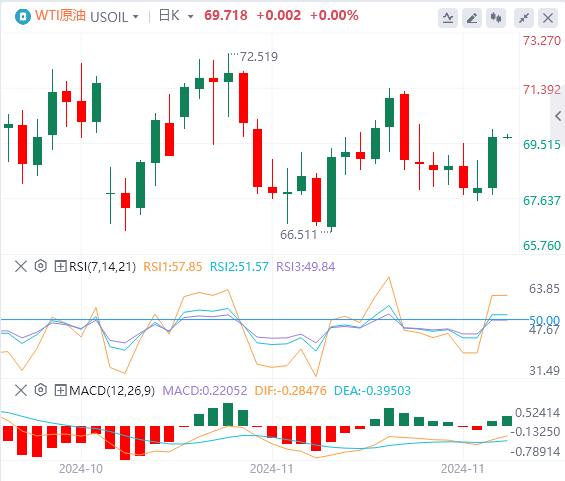565x481 pixels.
Task: Click the 65.760 price axis label
Action: point(542,246)
